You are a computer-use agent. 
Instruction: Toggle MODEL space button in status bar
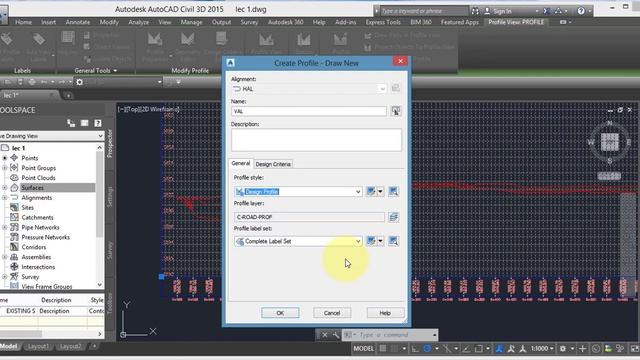point(363,349)
